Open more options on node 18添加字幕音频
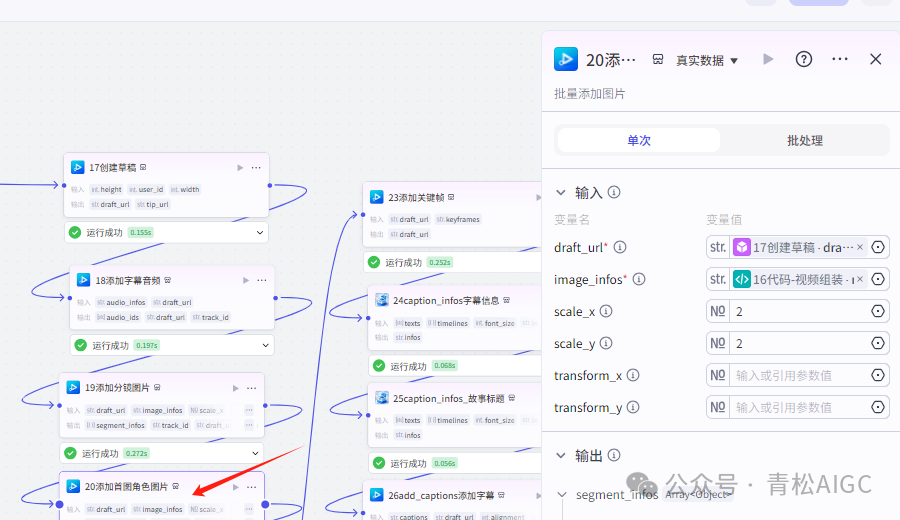The width and height of the screenshot is (900, 520). point(262,280)
